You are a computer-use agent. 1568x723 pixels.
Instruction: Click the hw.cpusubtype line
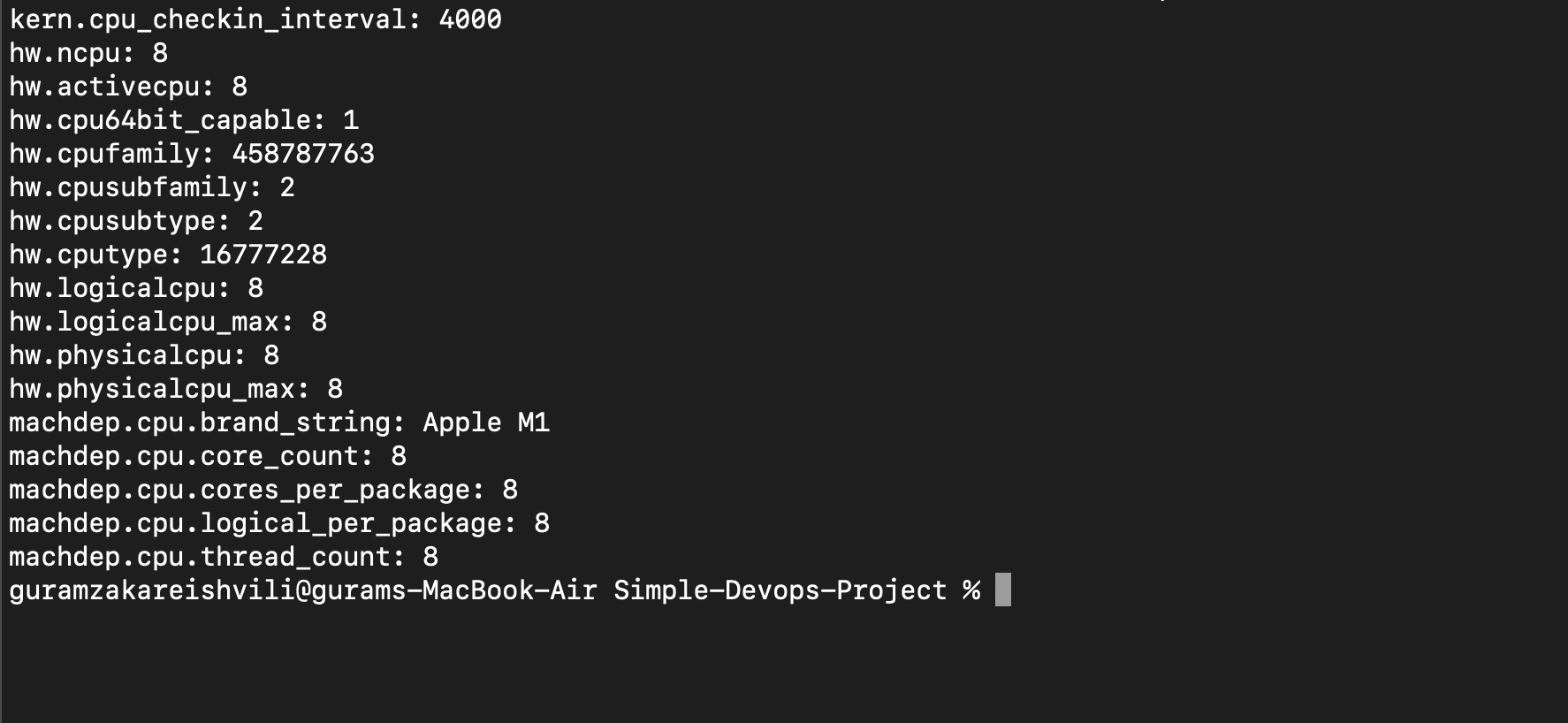click(136, 221)
